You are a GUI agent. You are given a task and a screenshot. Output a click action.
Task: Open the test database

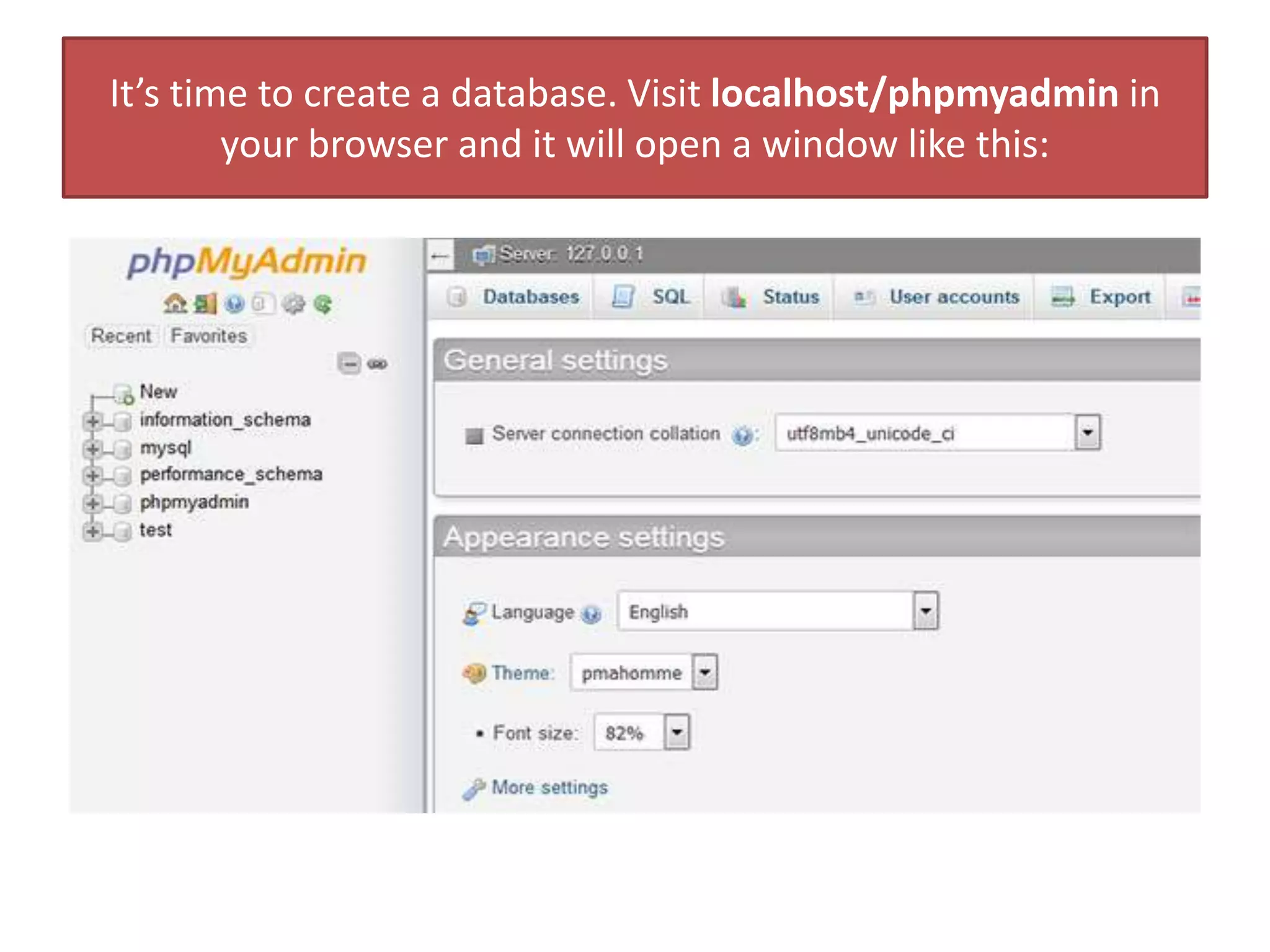pos(156,530)
